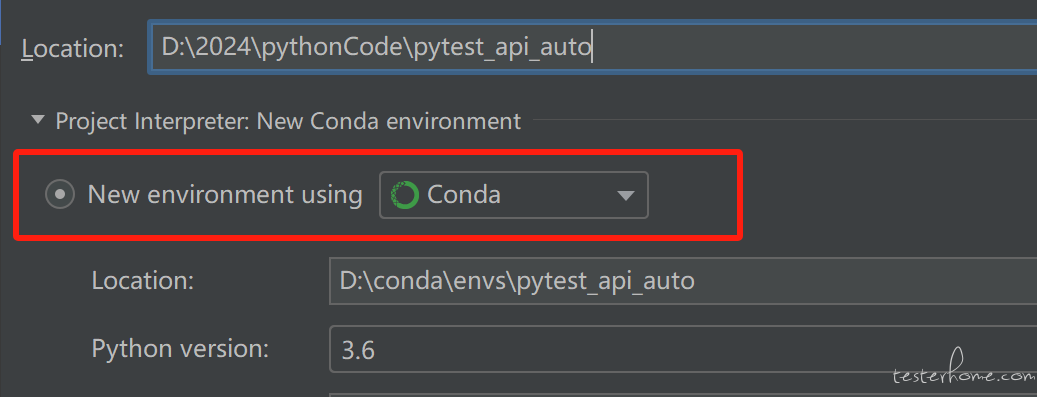Click the dropdown arrow beside Conda
Viewport: 1037px width, 397px height.
point(625,196)
